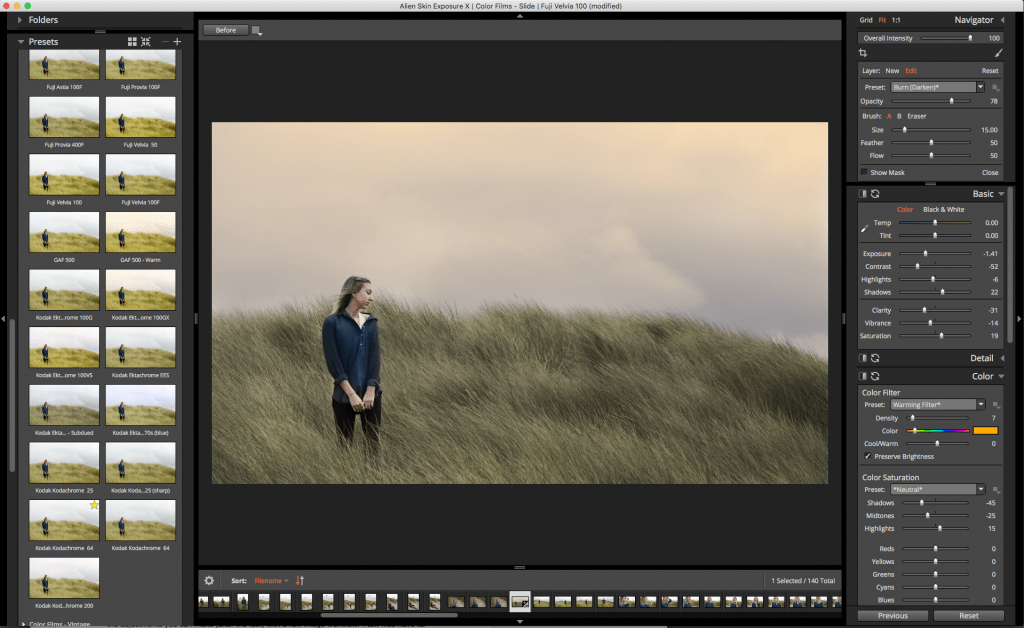The height and width of the screenshot is (628, 1024).
Task: Open filmstrip settings via the gear icon
Action: pos(209,580)
